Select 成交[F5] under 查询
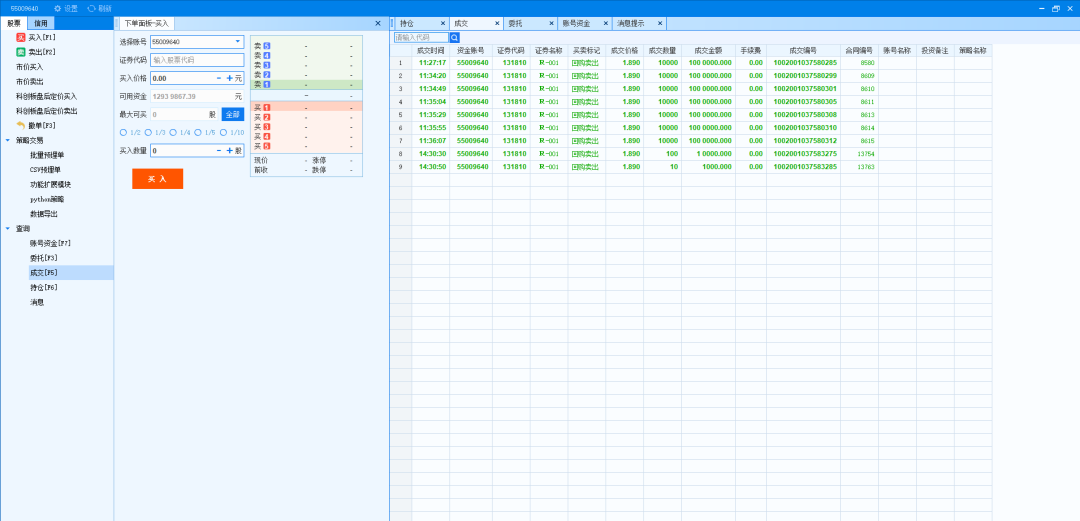 (x=43, y=273)
